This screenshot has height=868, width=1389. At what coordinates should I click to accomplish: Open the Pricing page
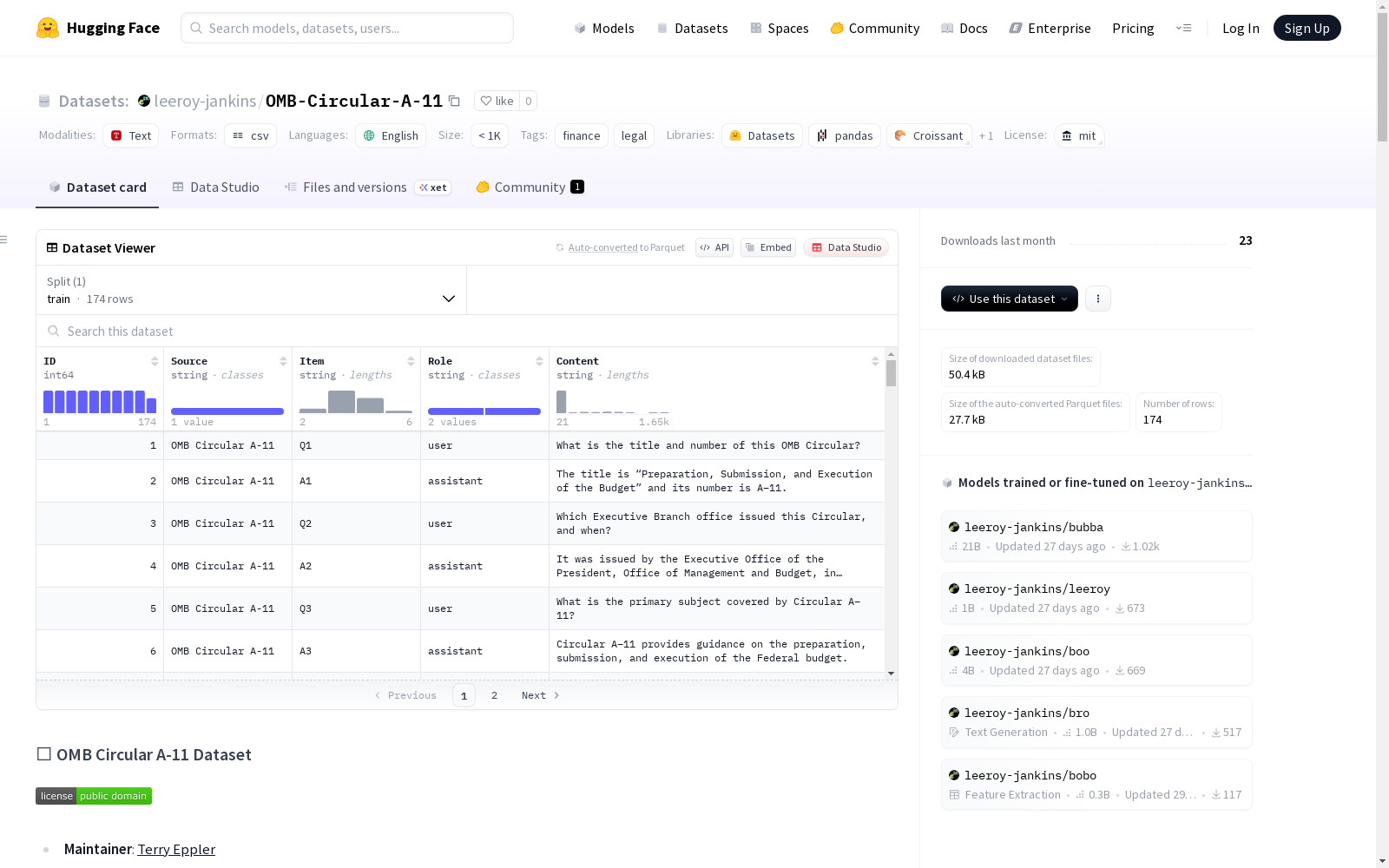point(1133,28)
